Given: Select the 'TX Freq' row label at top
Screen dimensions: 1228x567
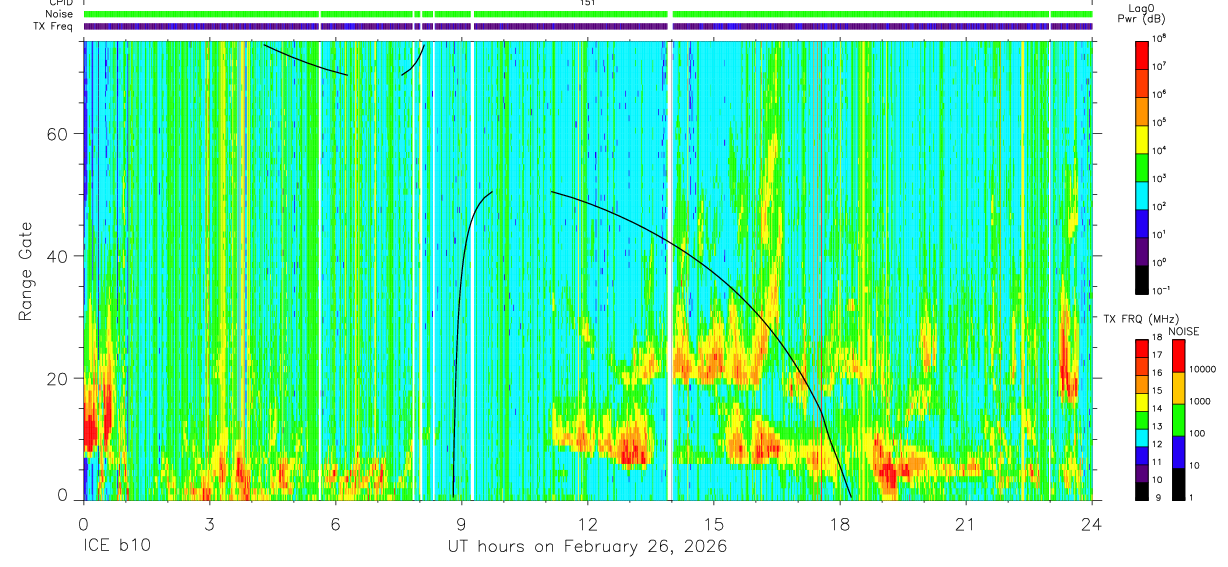Looking at the screenshot, I should [55, 27].
